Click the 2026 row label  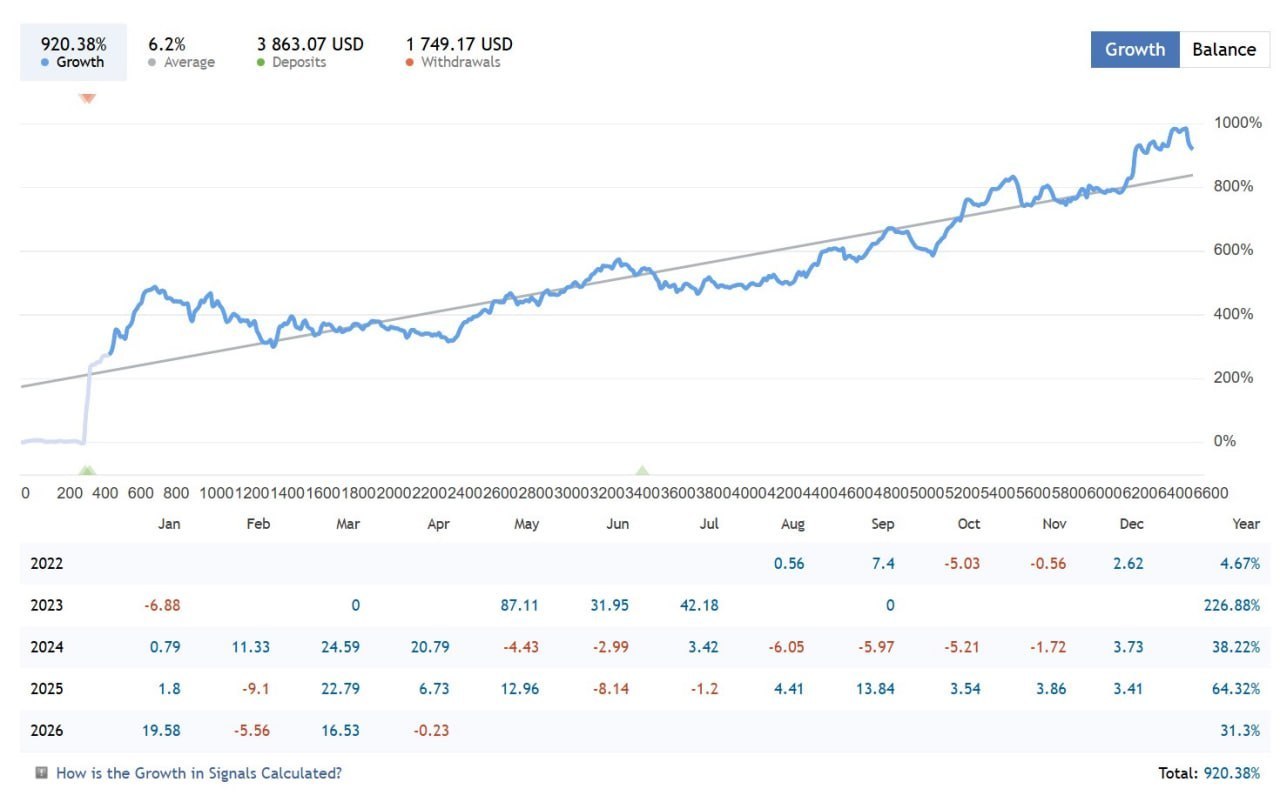point(47,731)
